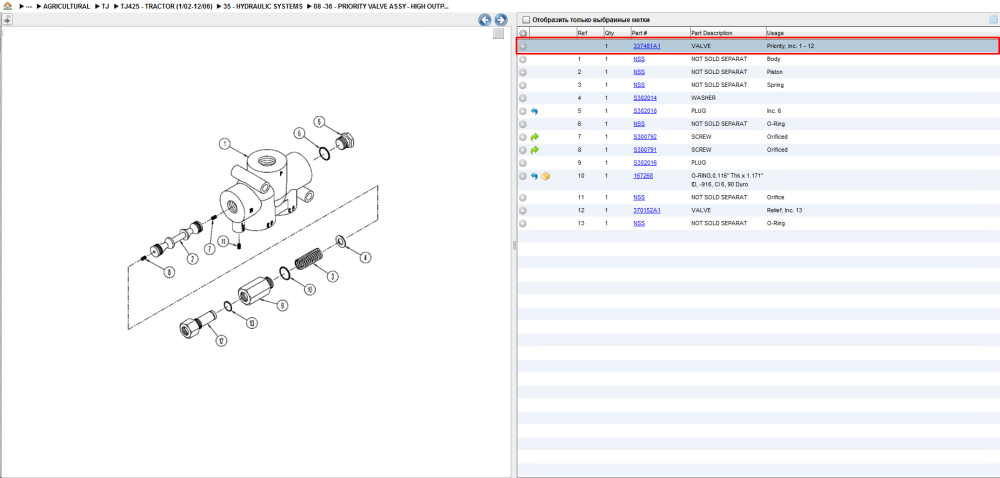Select the 'Priority, Inc. 1 - 12' usage text
The image size is (1000, 478).
point(790,47)
